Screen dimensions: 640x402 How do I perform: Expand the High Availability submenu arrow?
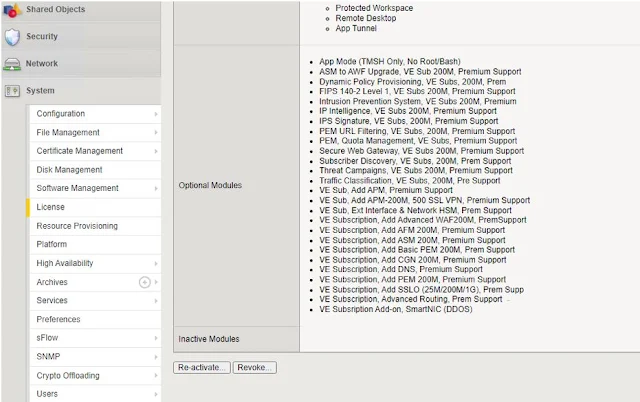156,264
